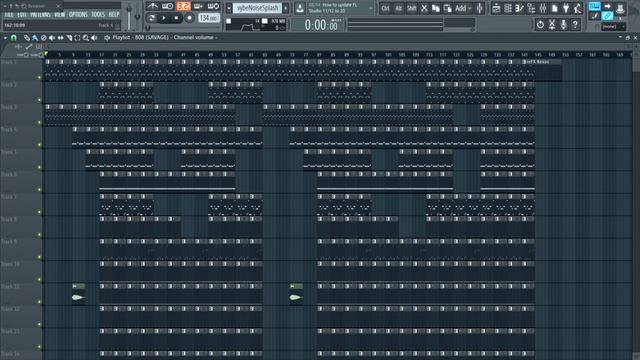Click the one-click audio recording microphone icon
This screenshot has height=360, width=640.
point(564,25)
